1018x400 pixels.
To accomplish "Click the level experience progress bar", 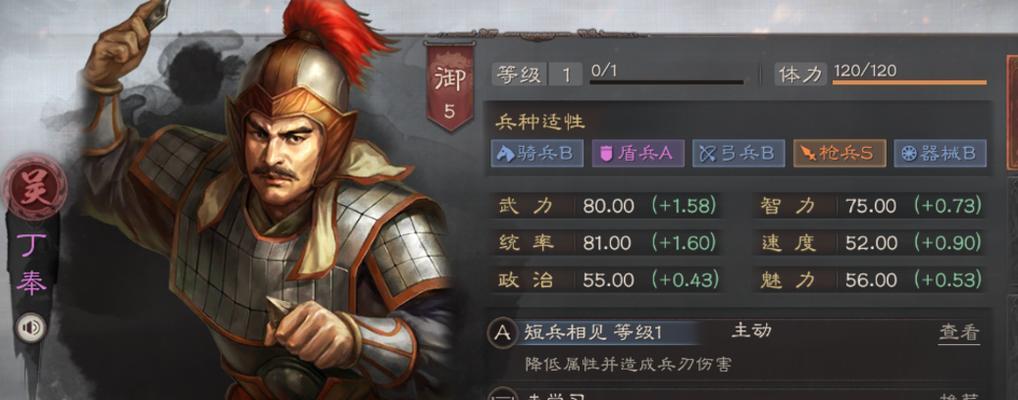I will (667, 82).
